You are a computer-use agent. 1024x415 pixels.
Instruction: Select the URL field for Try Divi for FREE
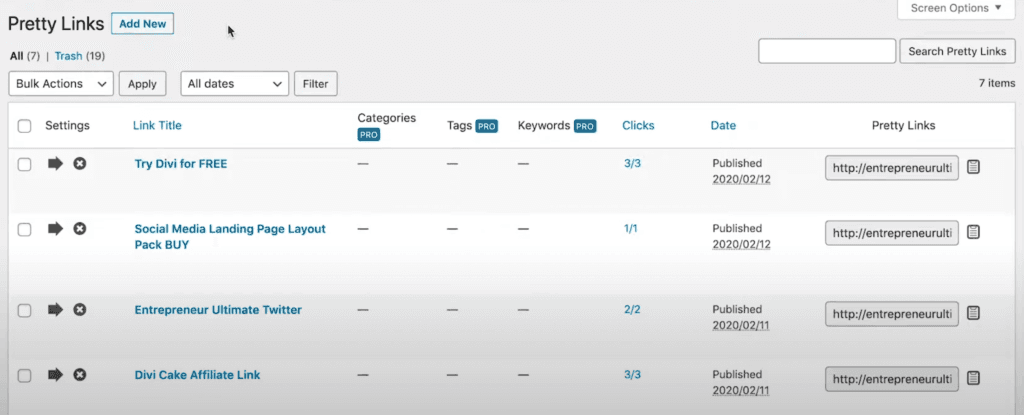tap(892, 167)
